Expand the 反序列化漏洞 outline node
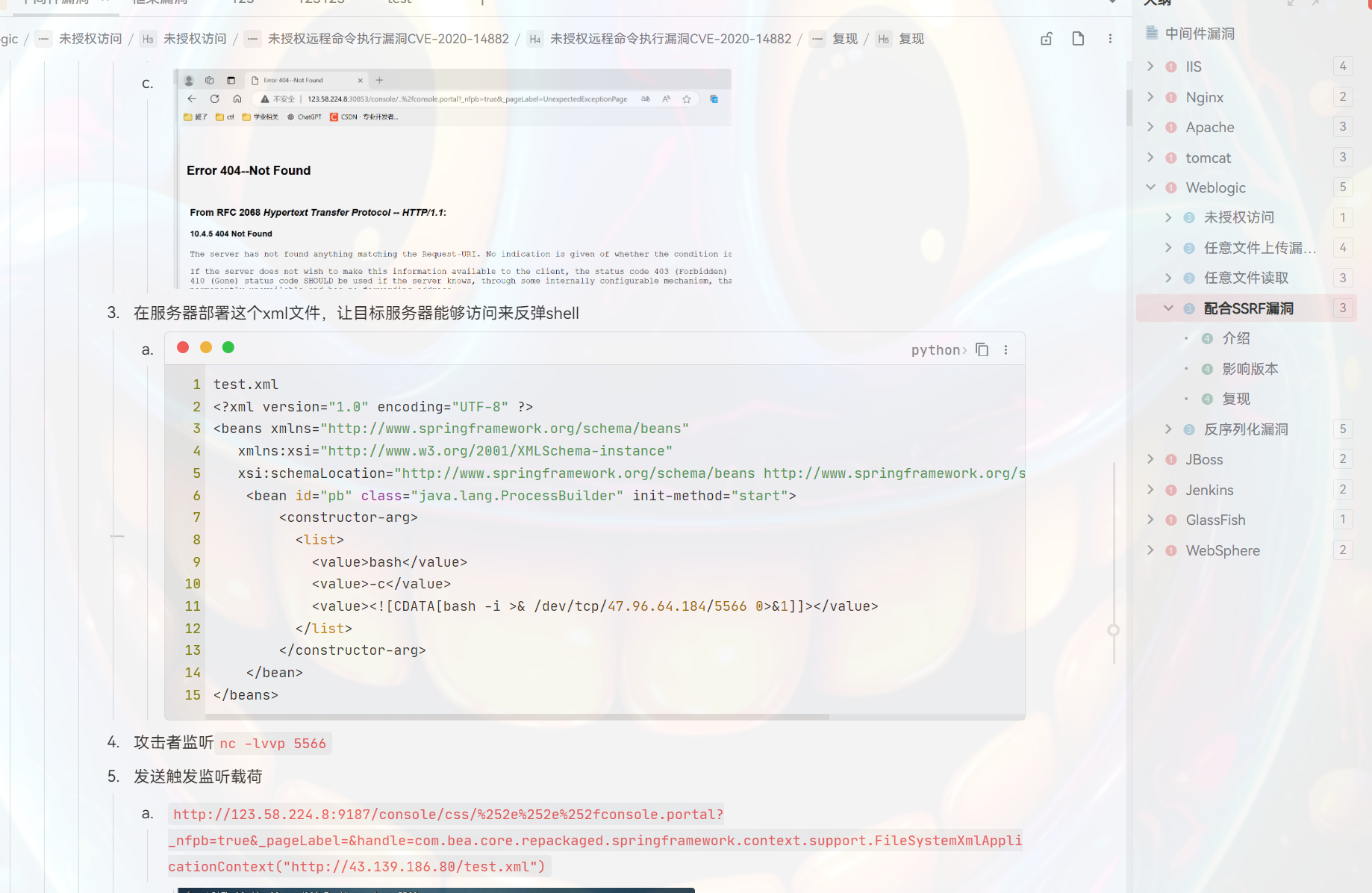1372x893 pixels. [x=1168, y=429]
